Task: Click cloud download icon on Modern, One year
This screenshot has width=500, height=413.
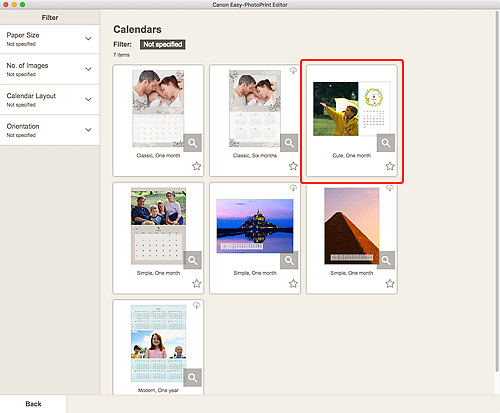Action: point(196,305)
